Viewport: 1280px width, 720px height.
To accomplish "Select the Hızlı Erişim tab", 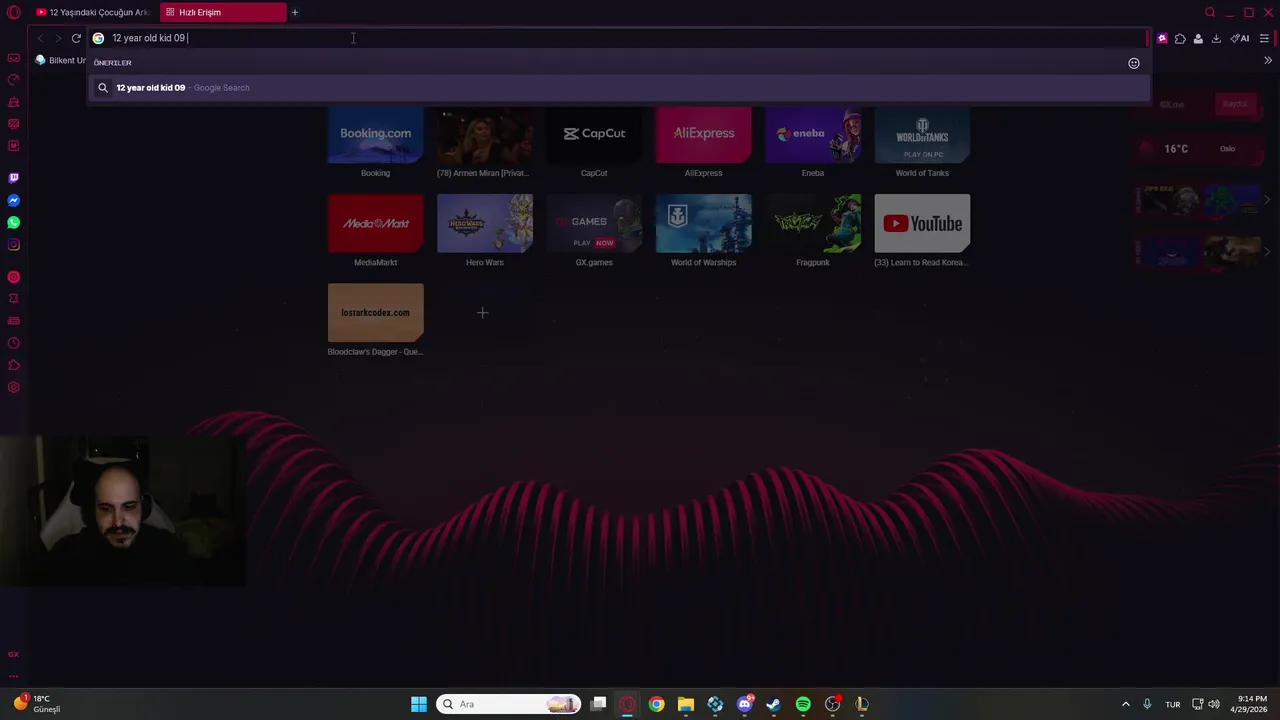I will click(x=222, y=12).
